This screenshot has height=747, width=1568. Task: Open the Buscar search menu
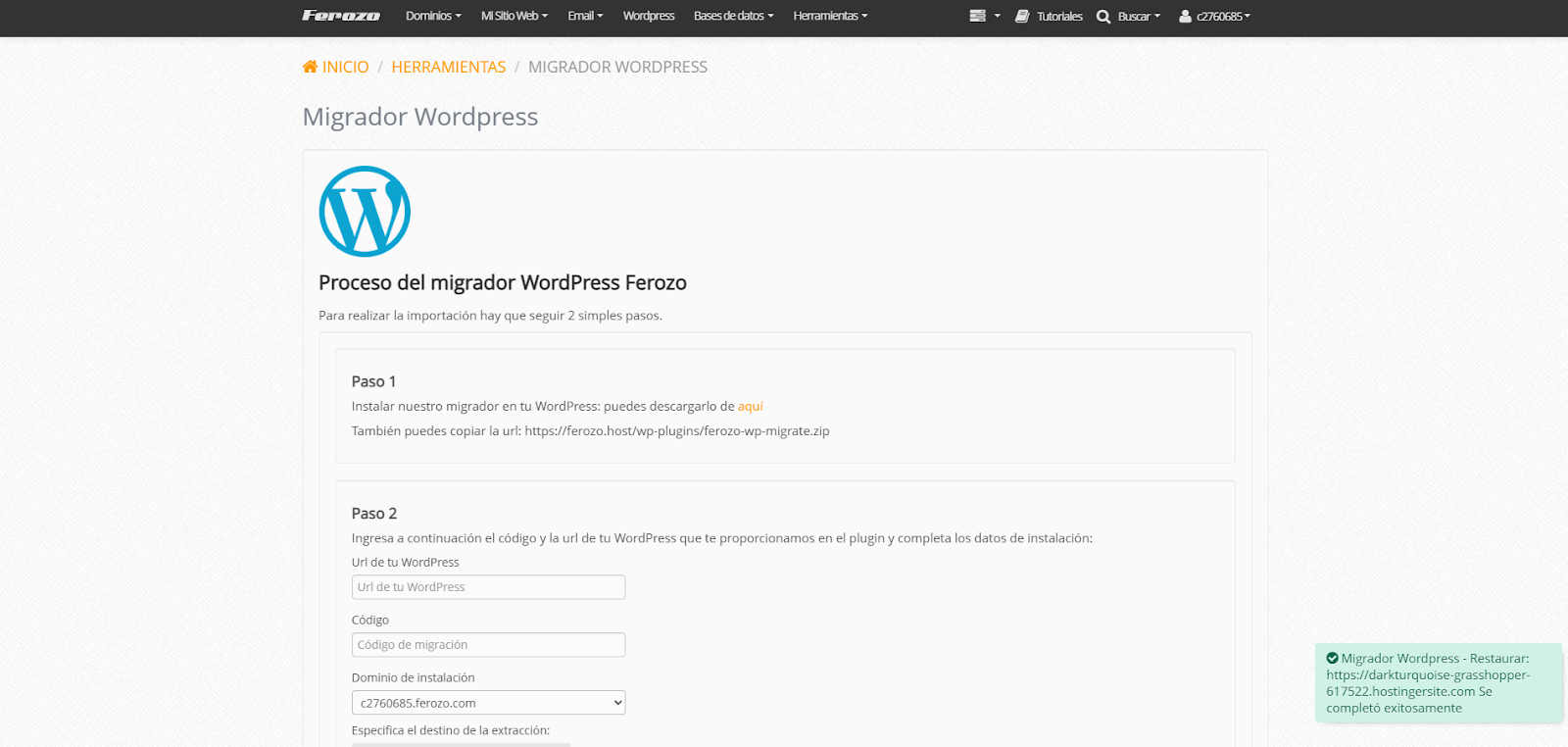click(1138, 16)
